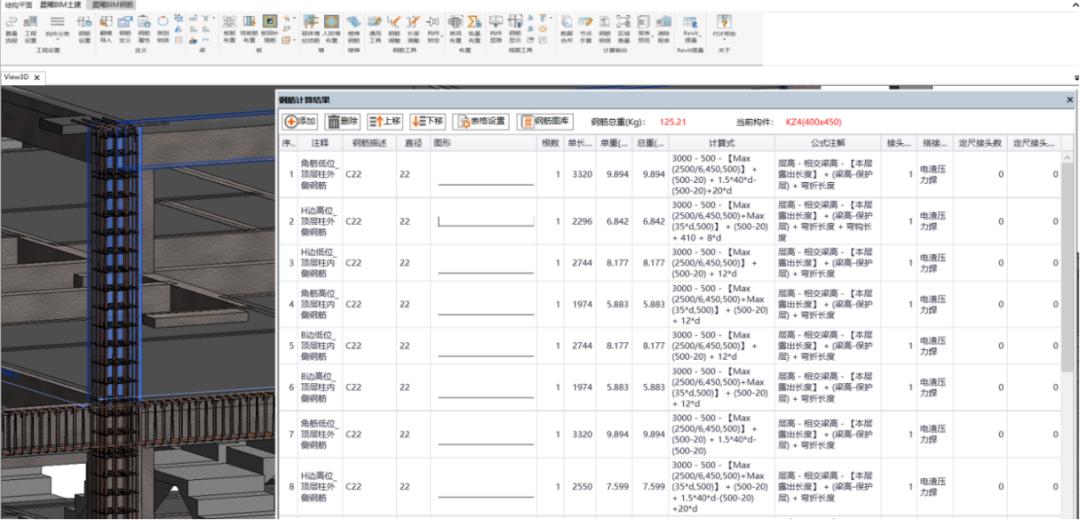Click the 通用工具 general tool icon
Viewport: 1080px width, 520px height.
374,26
